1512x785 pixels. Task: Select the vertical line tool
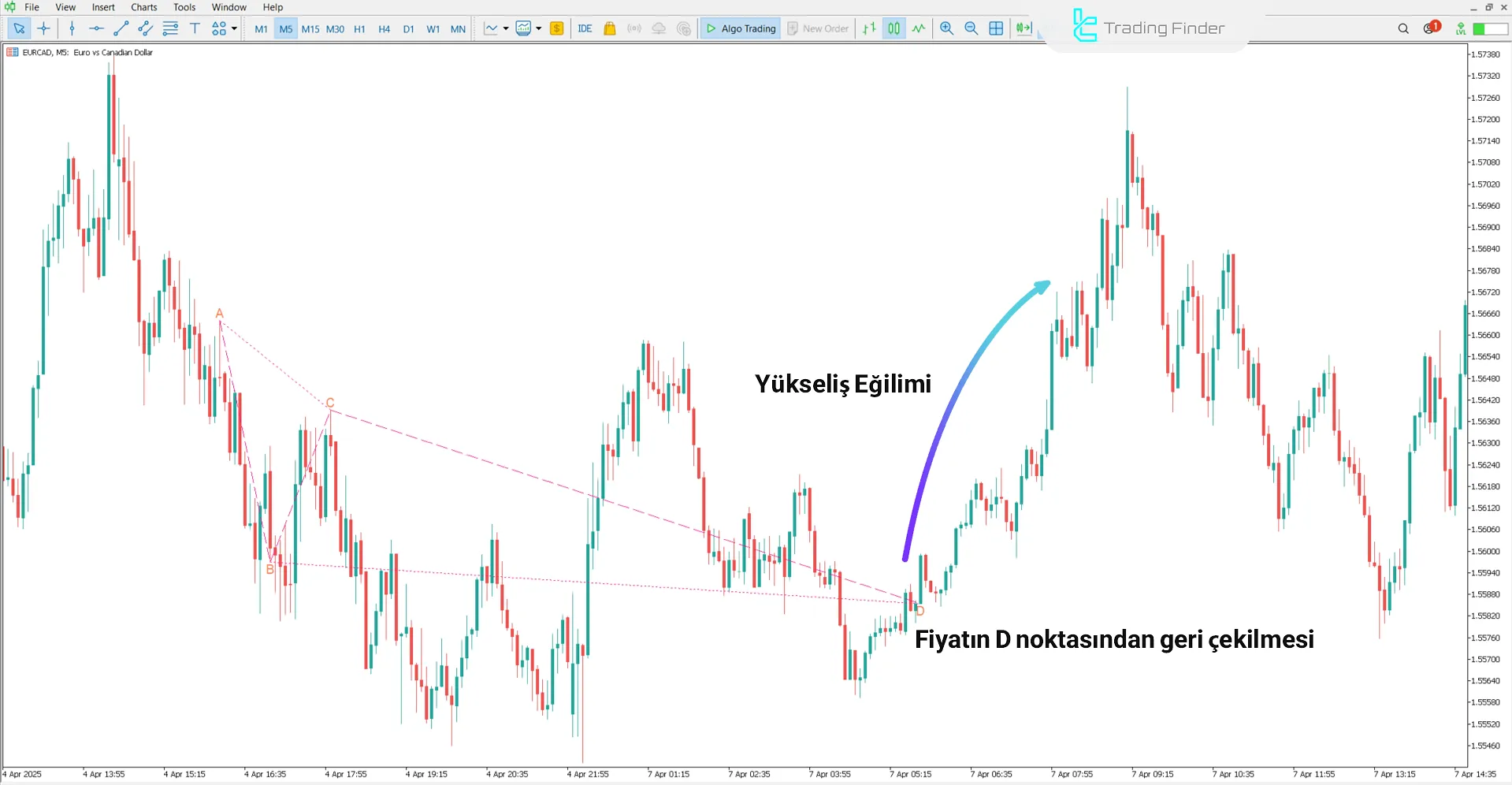click(72, 28)
